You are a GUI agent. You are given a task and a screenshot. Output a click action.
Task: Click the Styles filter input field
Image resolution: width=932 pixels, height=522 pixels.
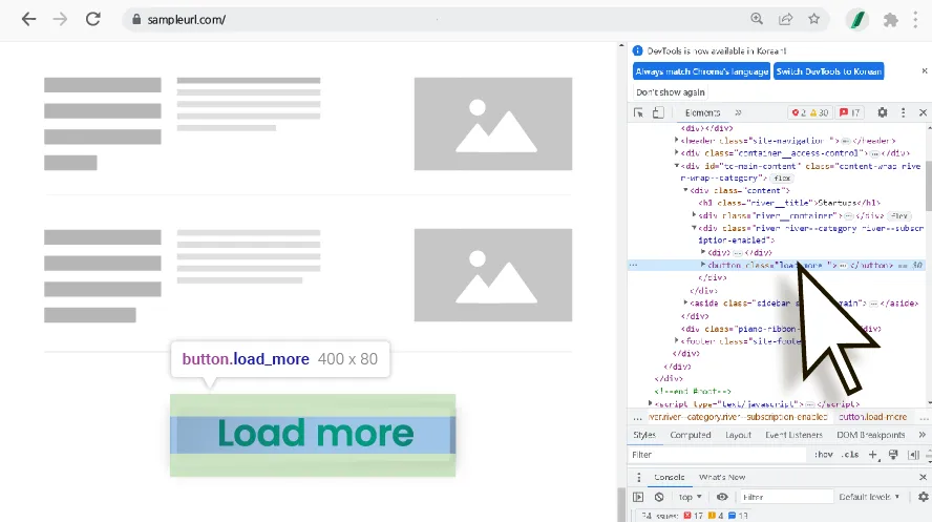pos(715,455)
